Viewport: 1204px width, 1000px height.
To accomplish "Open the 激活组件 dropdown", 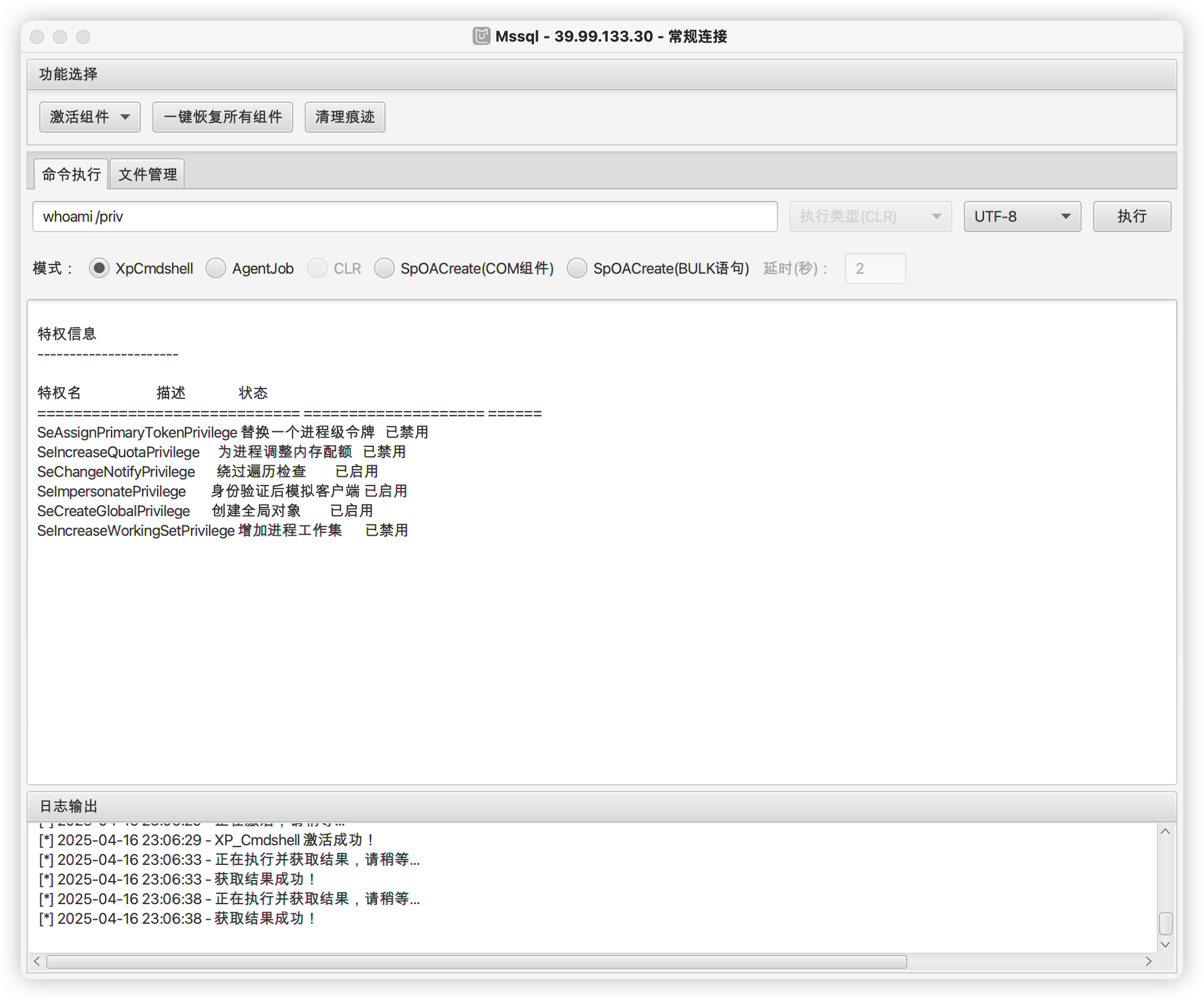I will point(89,117).
